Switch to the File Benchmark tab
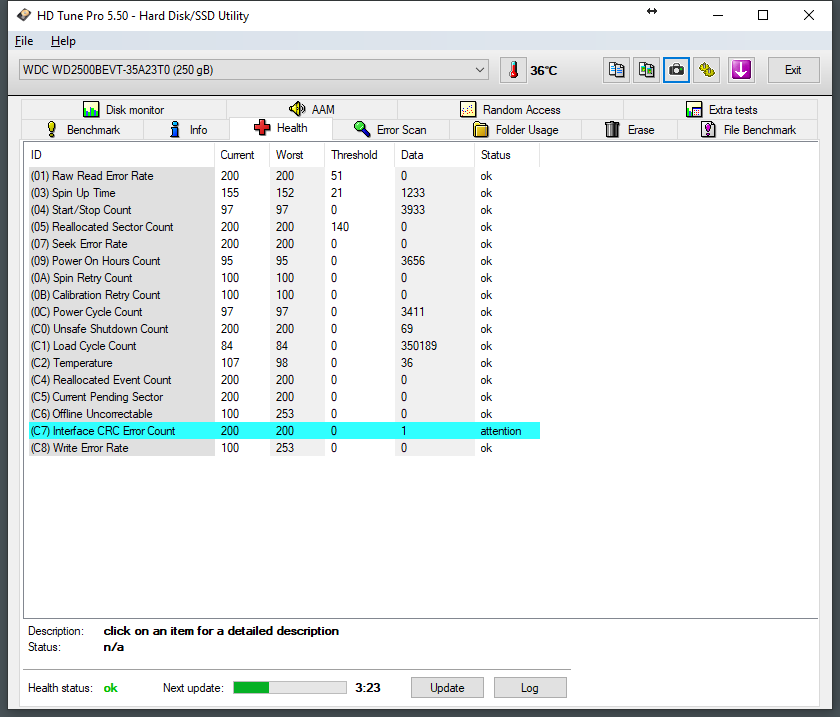 coord(748,130)
